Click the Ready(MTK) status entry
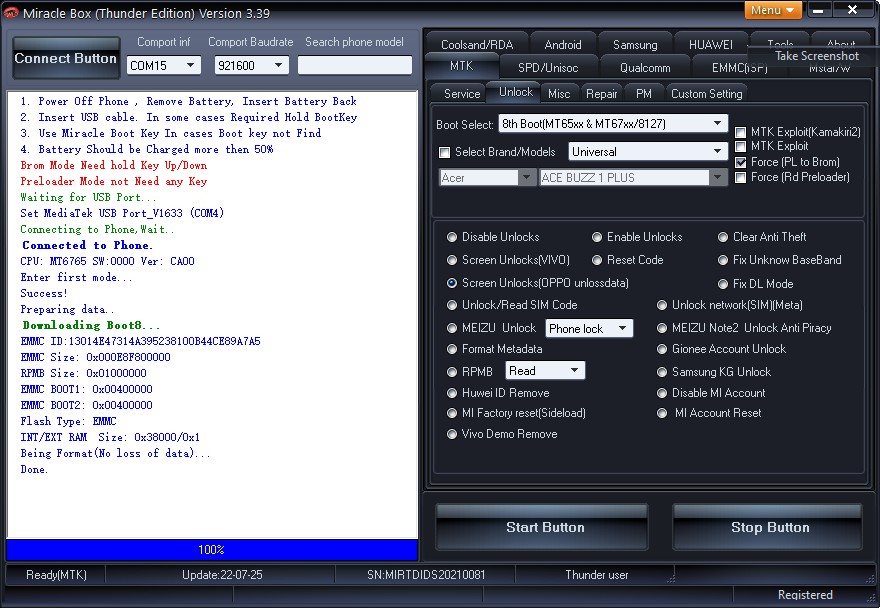The image size is (880, 608). coord(56,575)
